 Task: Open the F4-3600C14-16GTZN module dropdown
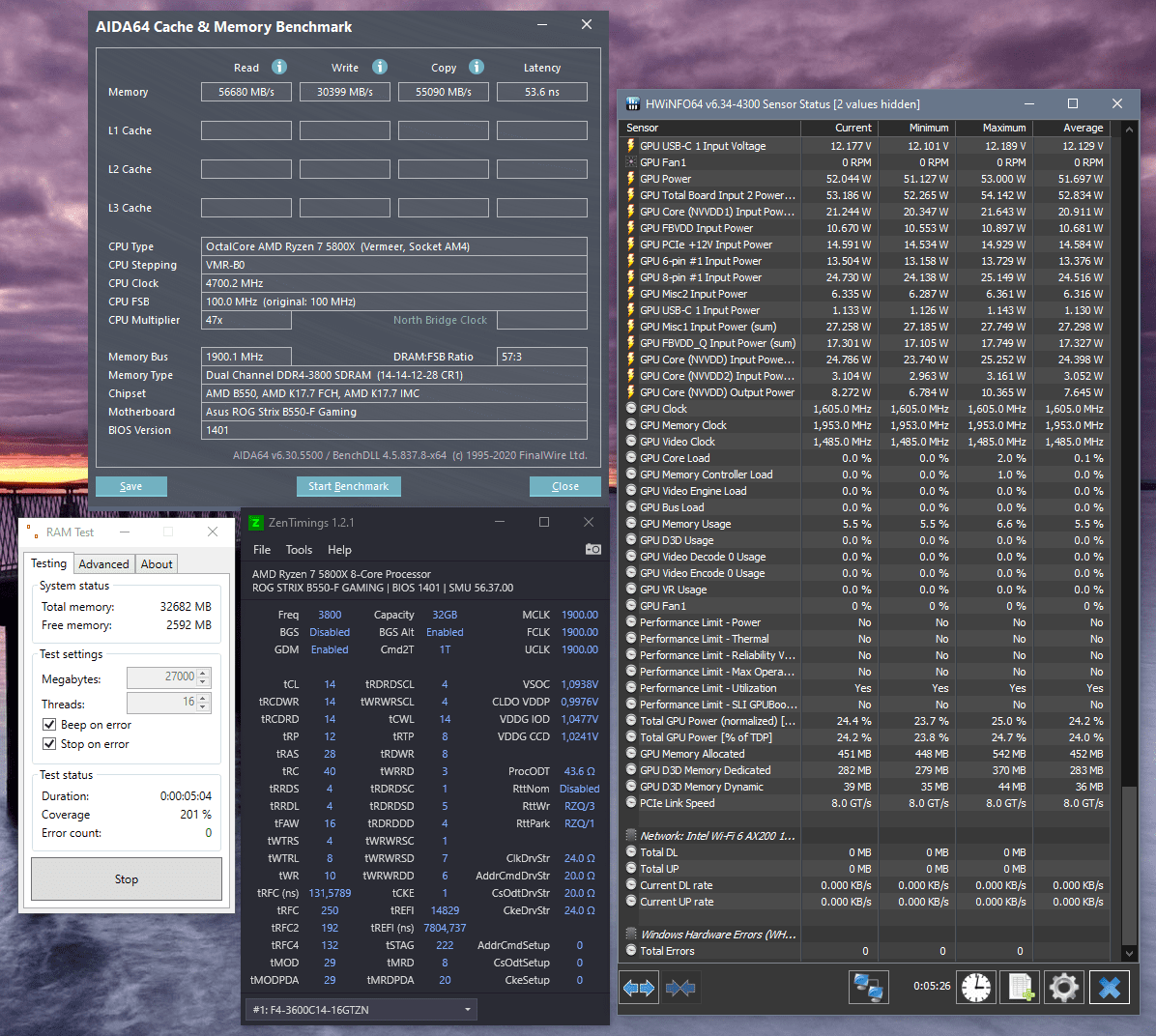point(361,1010)
